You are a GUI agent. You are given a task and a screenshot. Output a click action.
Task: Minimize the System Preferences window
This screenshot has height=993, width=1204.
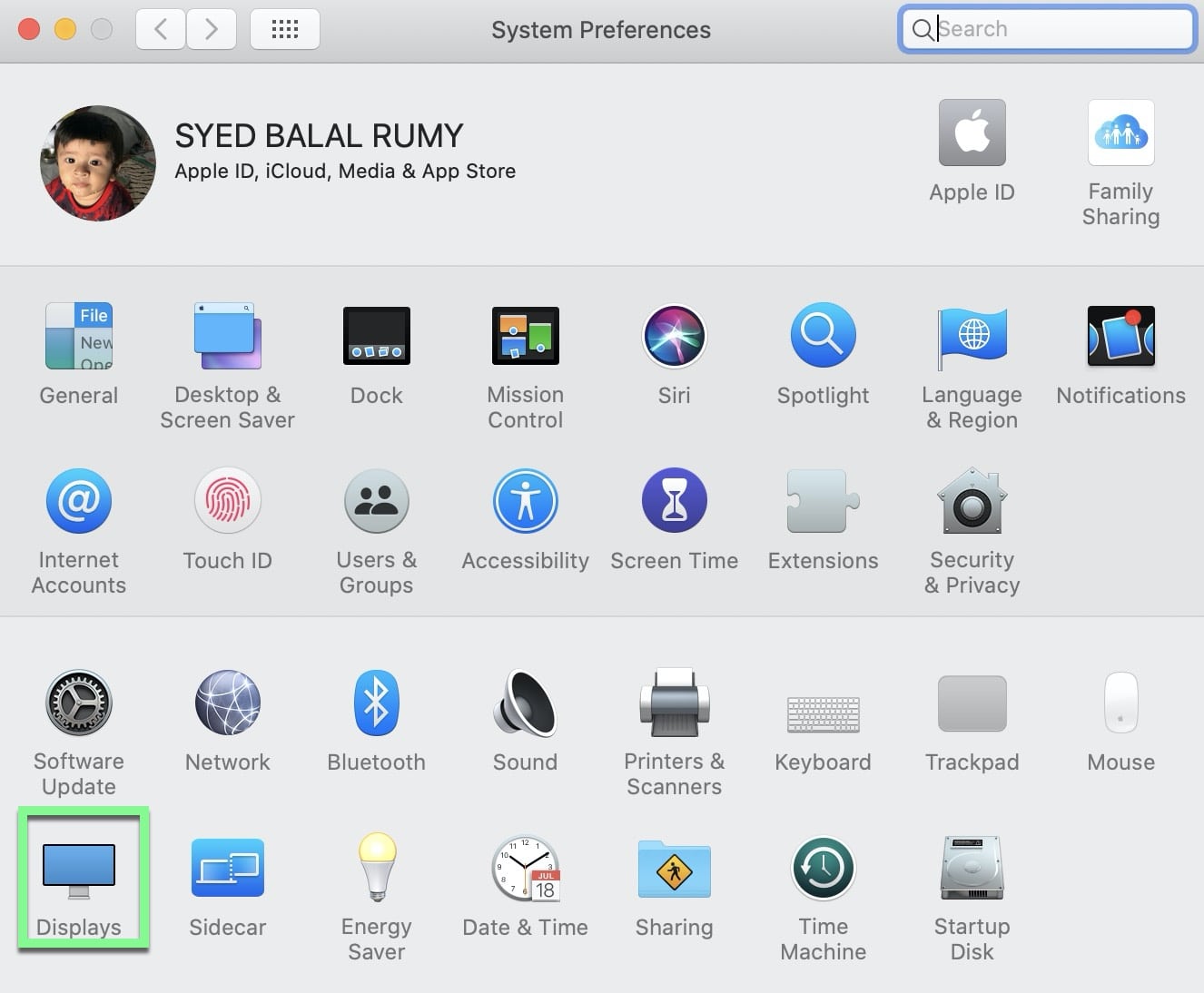pyautogui.click(x=65, y=29)
